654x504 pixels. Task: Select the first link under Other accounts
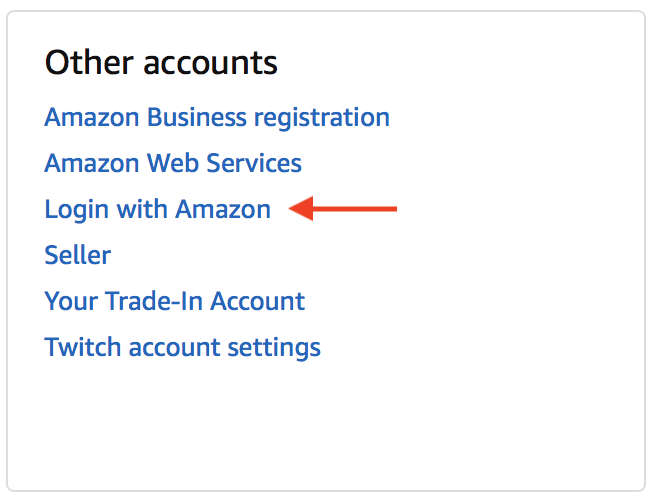tap(217, 118)
